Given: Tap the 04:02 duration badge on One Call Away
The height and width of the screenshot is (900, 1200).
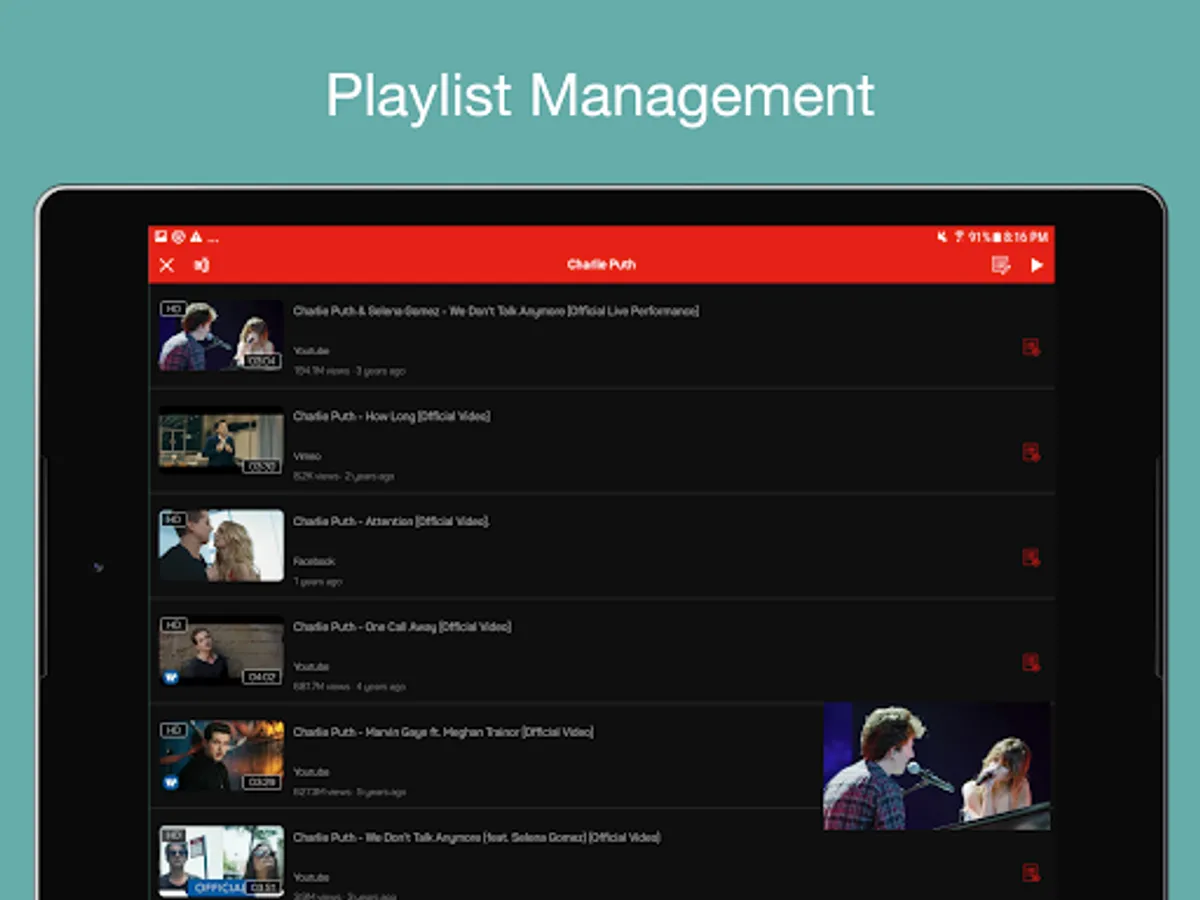Looking at the screenshot, I should coord(261,677).
